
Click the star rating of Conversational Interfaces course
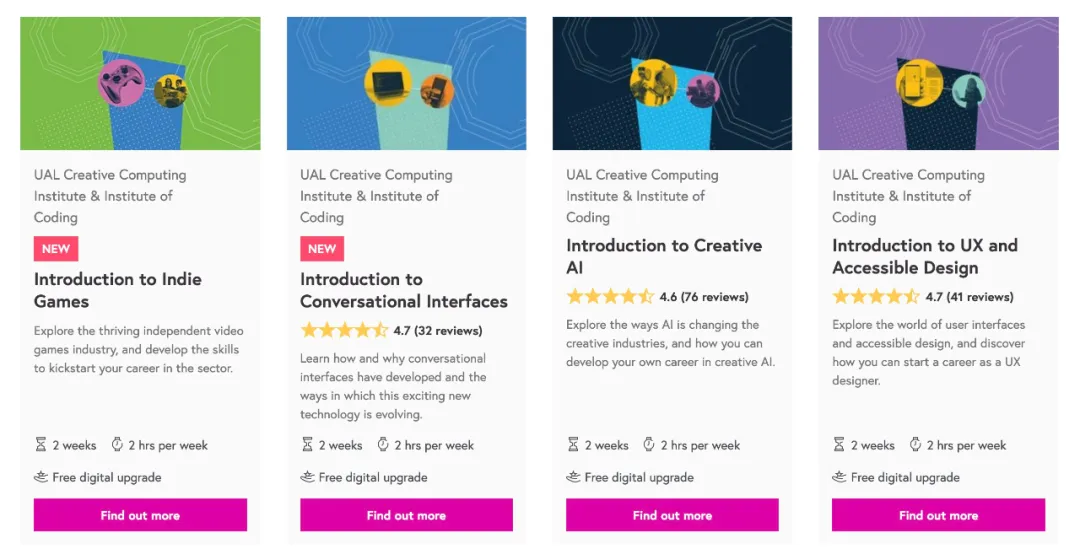point(344,331)
